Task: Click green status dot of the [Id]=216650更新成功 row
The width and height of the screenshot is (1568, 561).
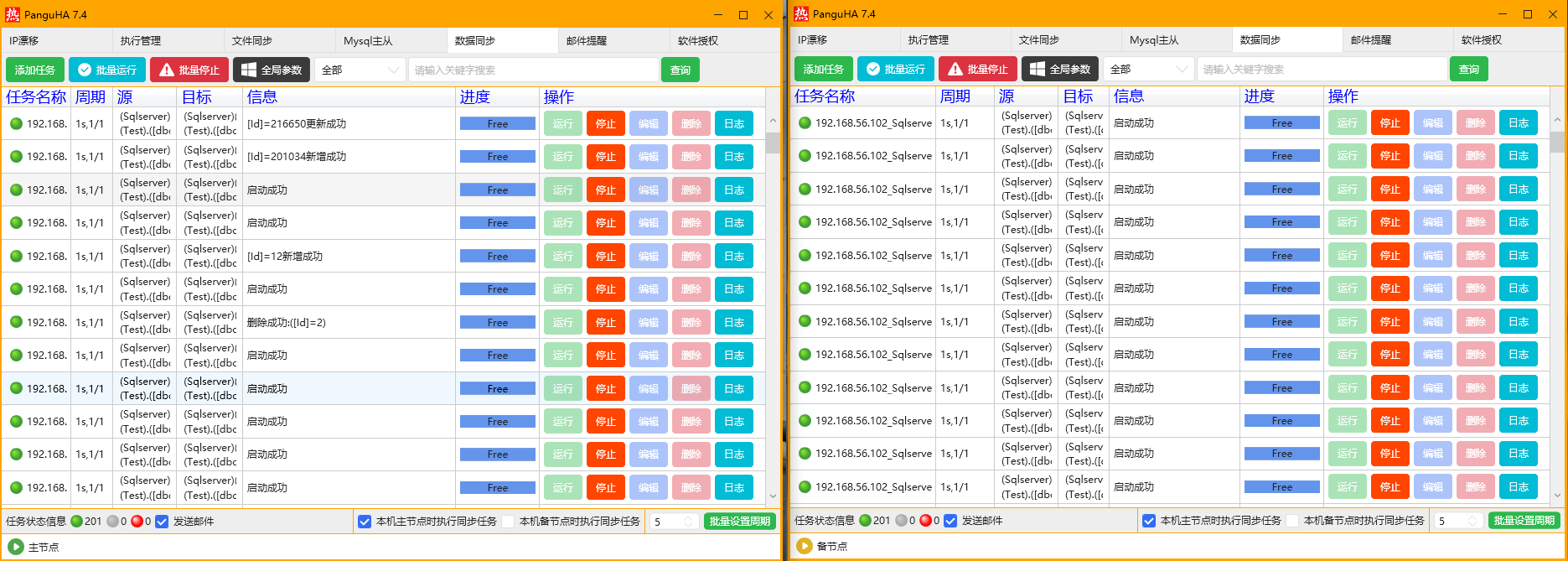Action: pyautogui.click(x=16, y=123)
